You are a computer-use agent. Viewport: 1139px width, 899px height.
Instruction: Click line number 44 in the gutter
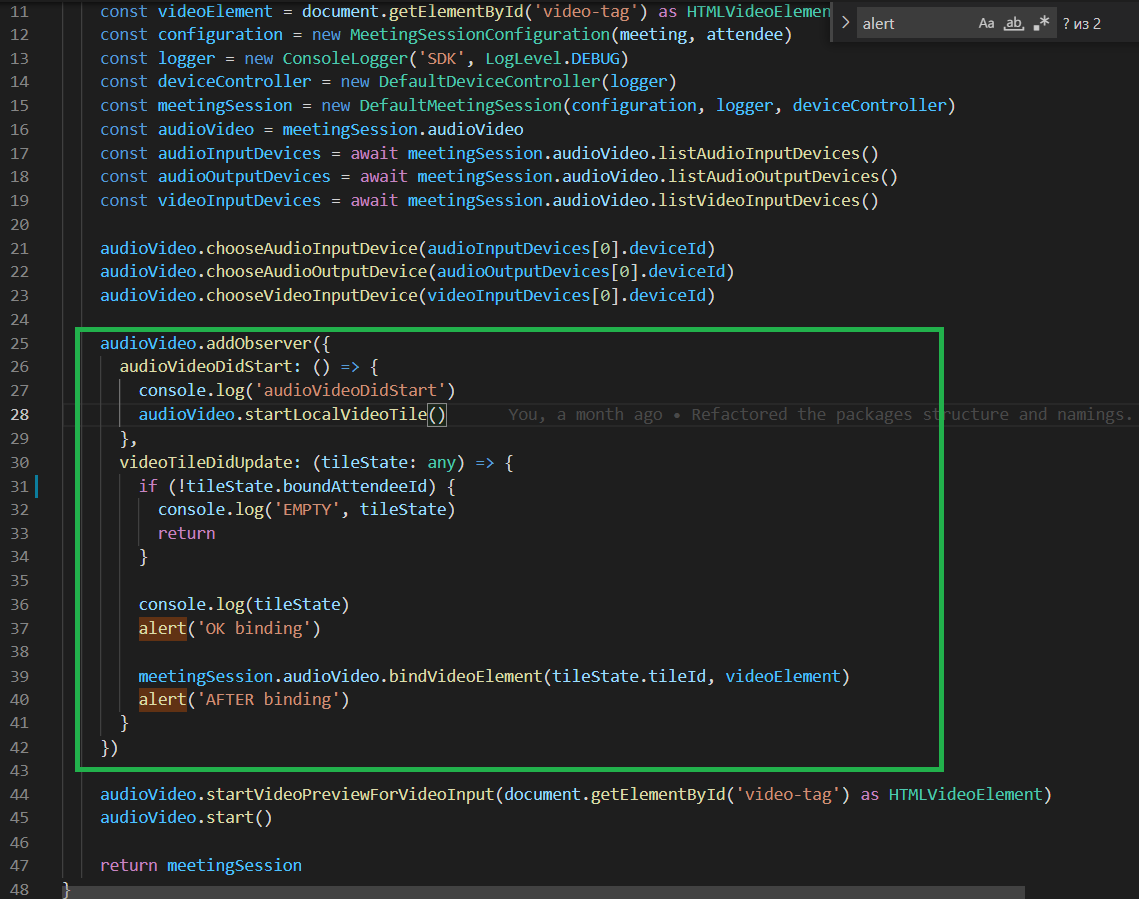[20, 794]
